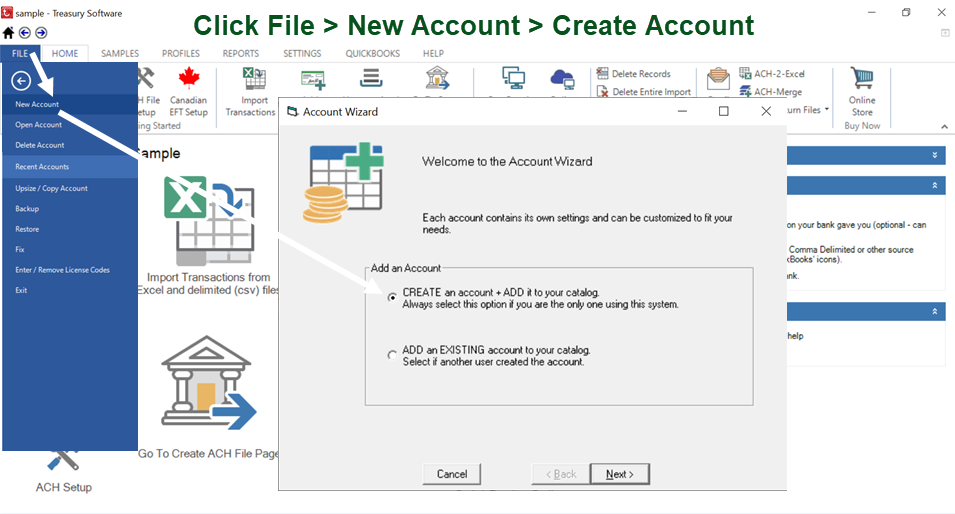
Task: Open the ACH-Merge tool
Action: pyautogui.click(x=770, y=92)
